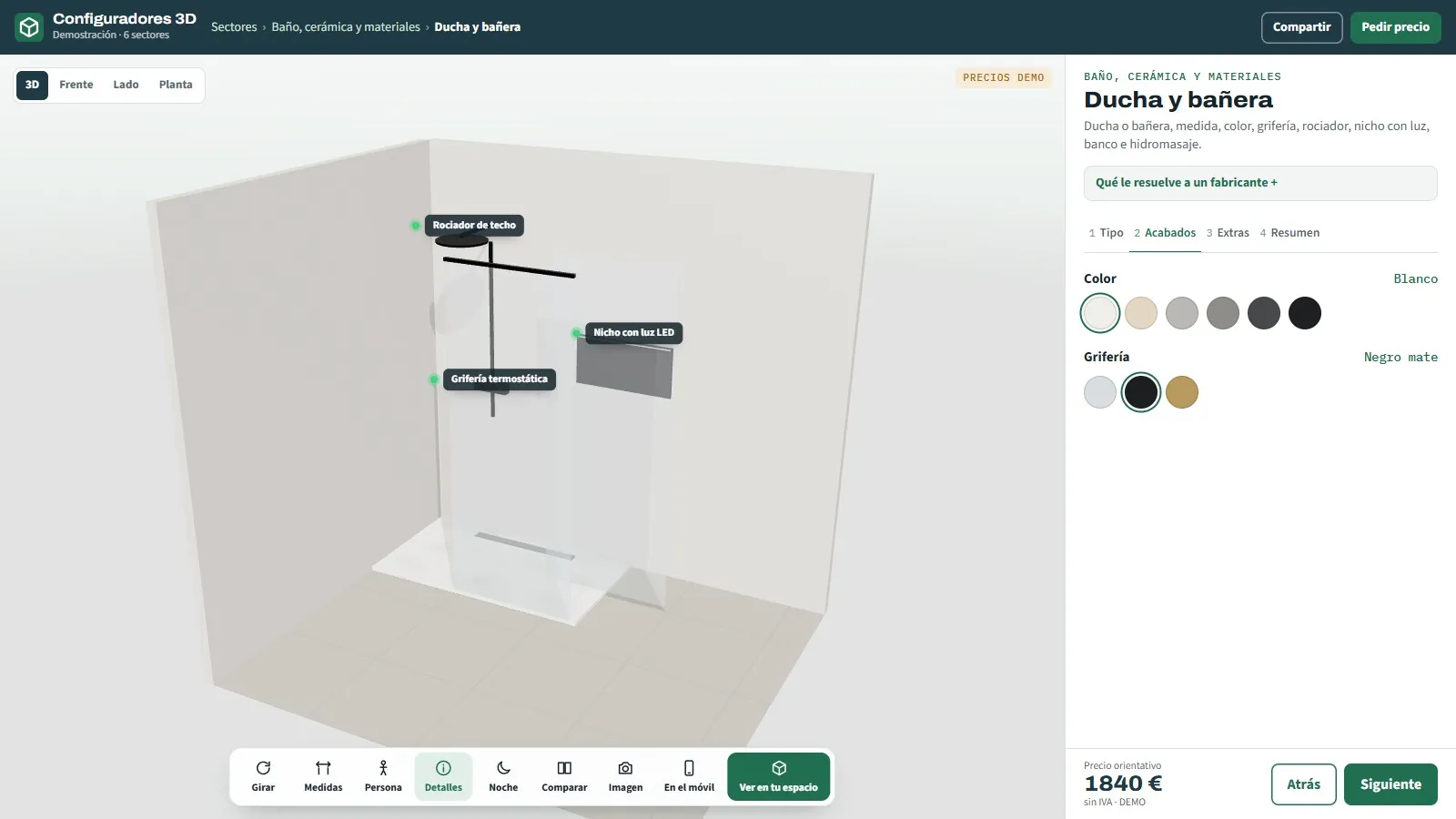The image size is (1456, 819).
Task: Click the Configuradores 3D cube logo
Action: coord(29,27)
